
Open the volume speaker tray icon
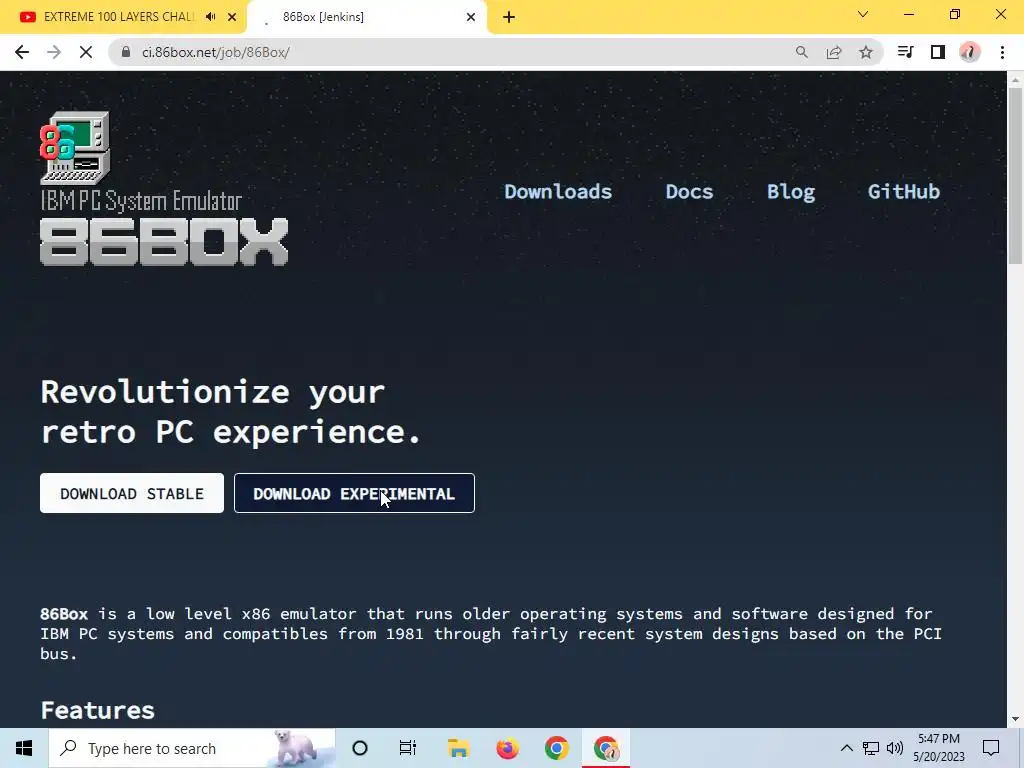[x=895, y=748]
